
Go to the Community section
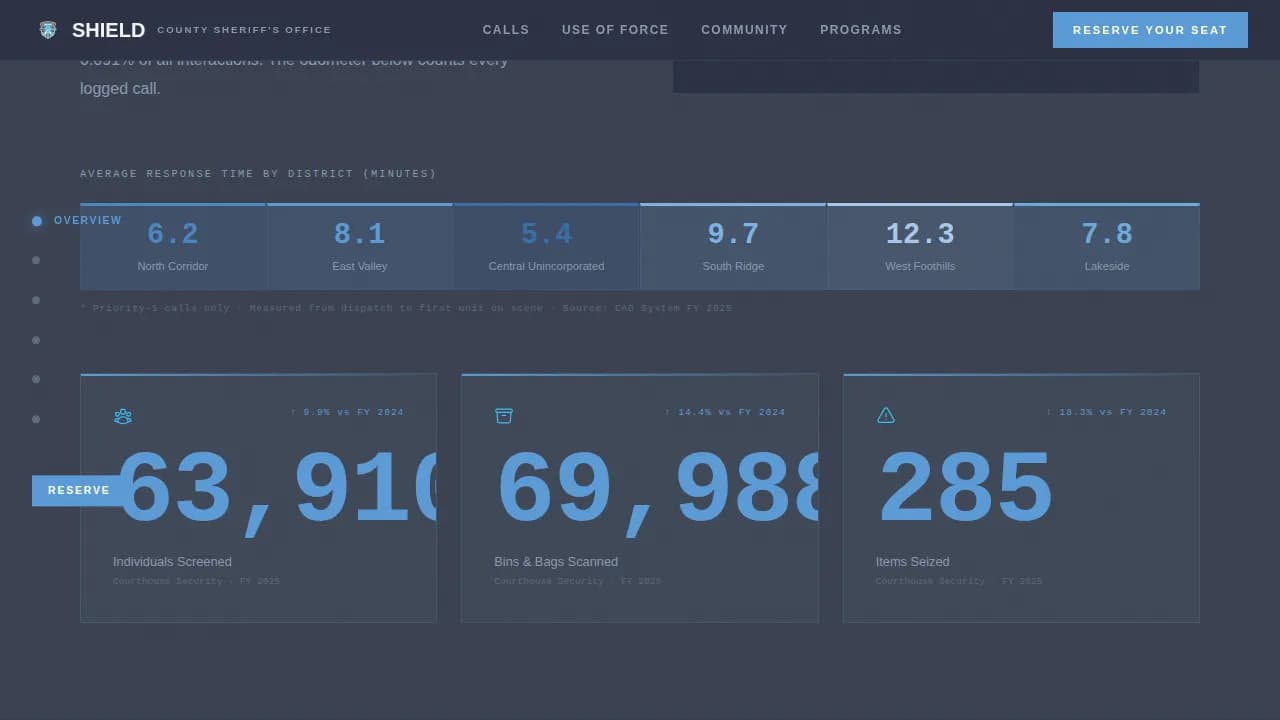744,30
